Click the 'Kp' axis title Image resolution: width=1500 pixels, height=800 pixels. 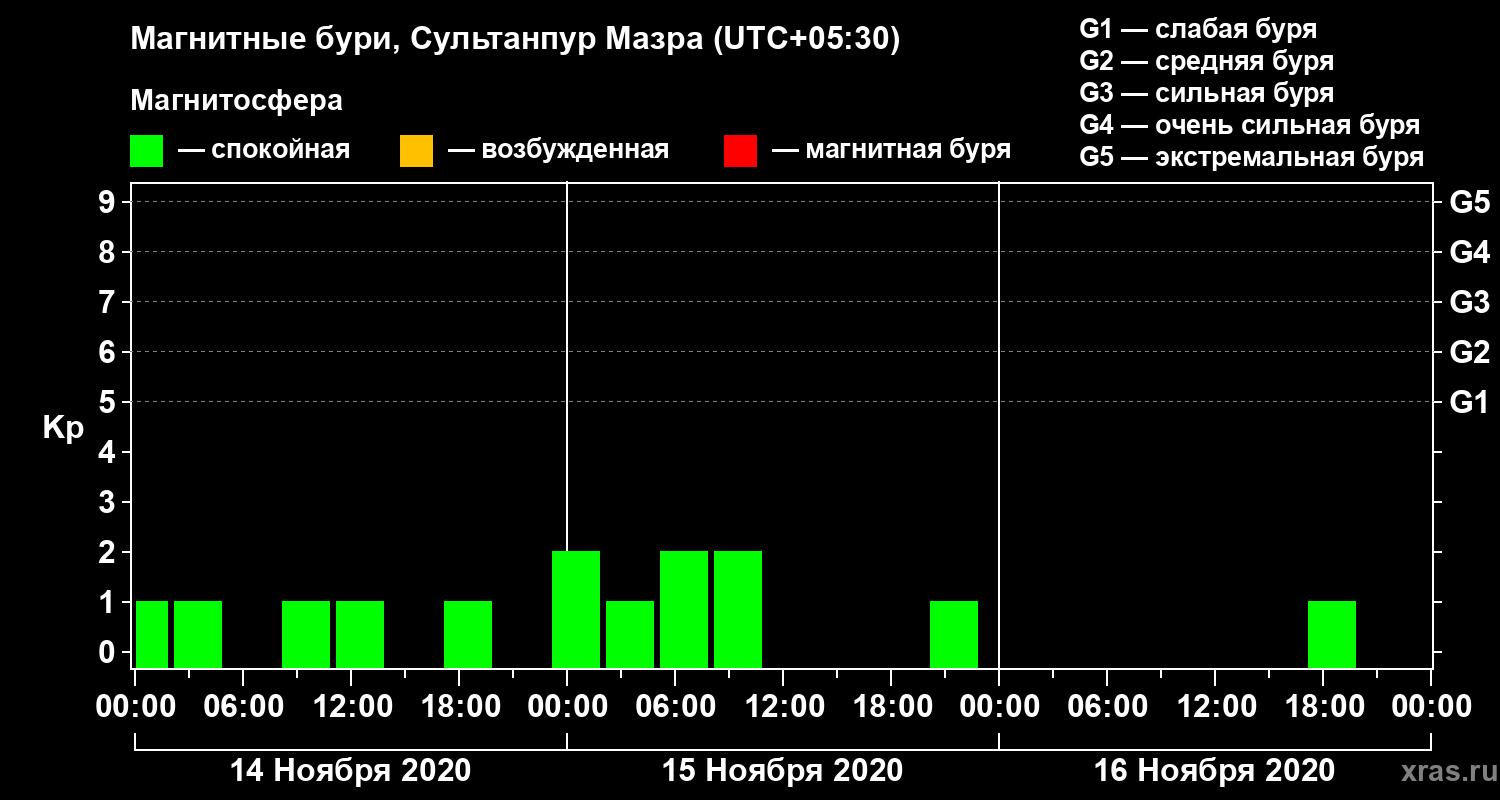tap(63, 427)
